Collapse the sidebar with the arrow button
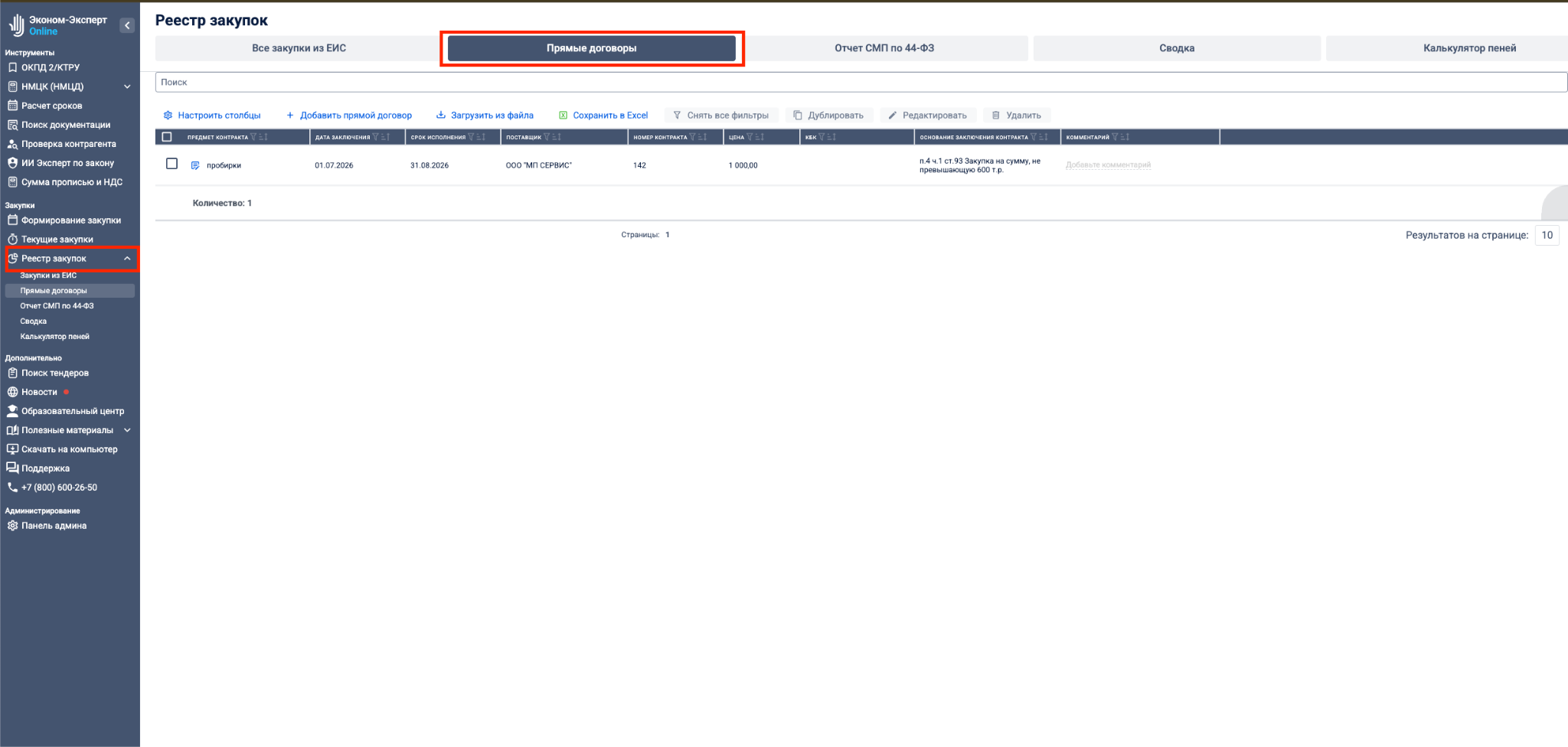Viewport: 1568px width, 747px height. tap(128, 25)
